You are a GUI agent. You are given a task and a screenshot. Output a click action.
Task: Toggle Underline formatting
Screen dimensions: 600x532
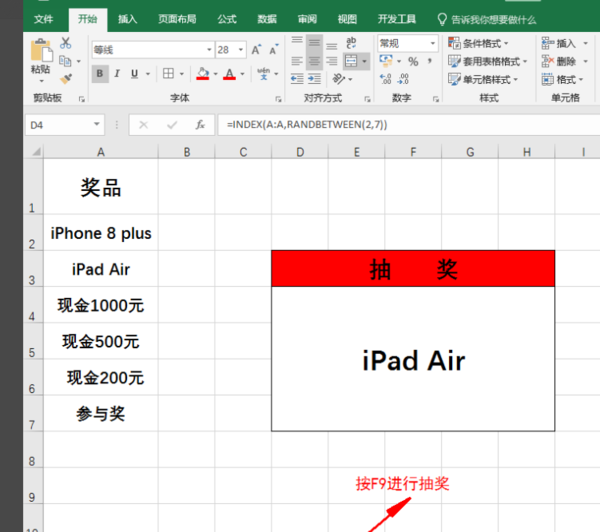pyautogui.click(x=134, y=73)
